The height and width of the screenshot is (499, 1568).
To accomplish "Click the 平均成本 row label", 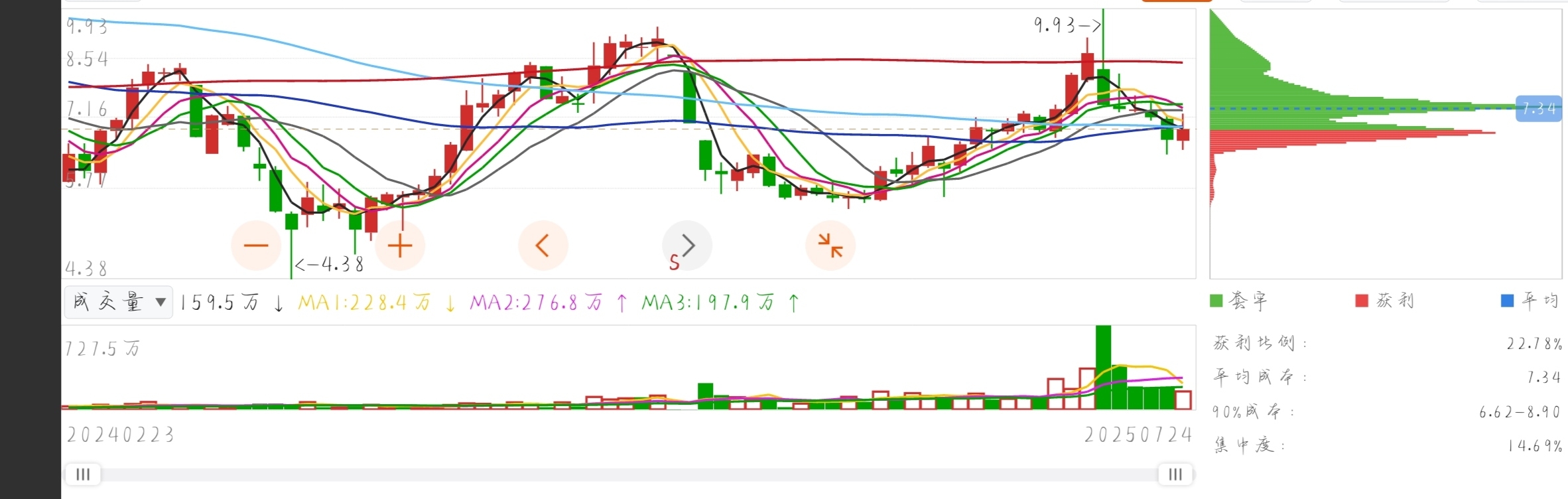I will coord(1260,378).
